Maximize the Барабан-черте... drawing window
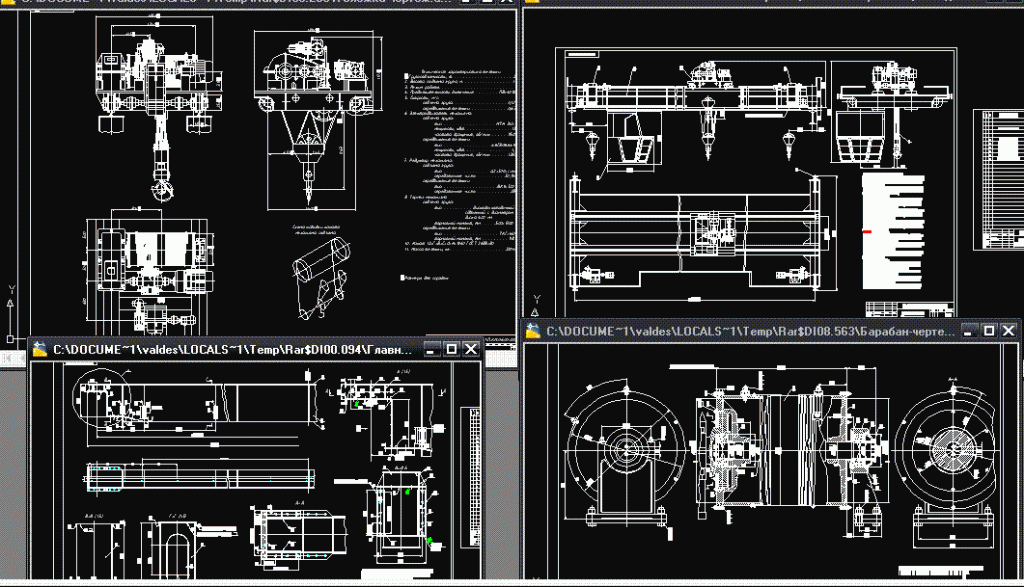Viewport: 1024px width, 587px height. pos(989,331)
